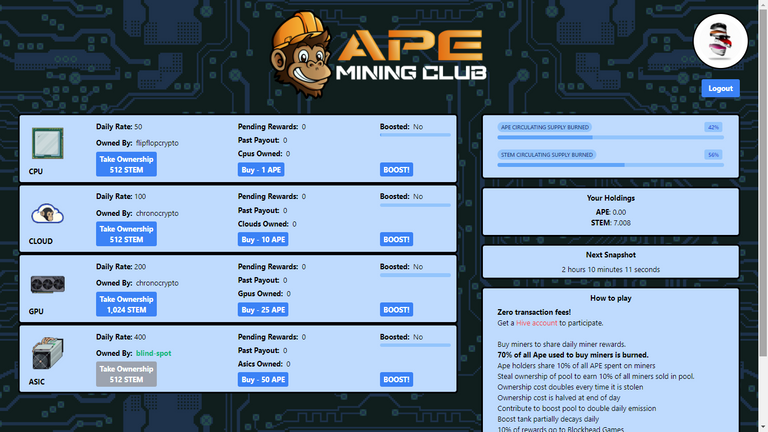Buy an ASIC miner for 50 APE
The height and width of the screenshot is (432, 768).
pyautogui.click(x=263, y=380)
